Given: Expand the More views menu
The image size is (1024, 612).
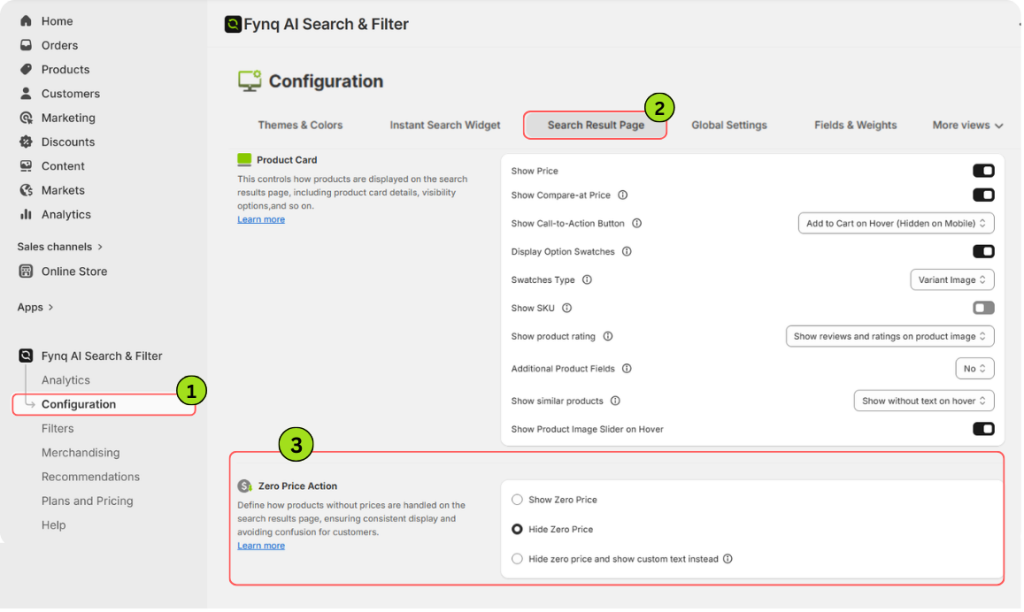Looking at the screenshot, I should (967, 125).
